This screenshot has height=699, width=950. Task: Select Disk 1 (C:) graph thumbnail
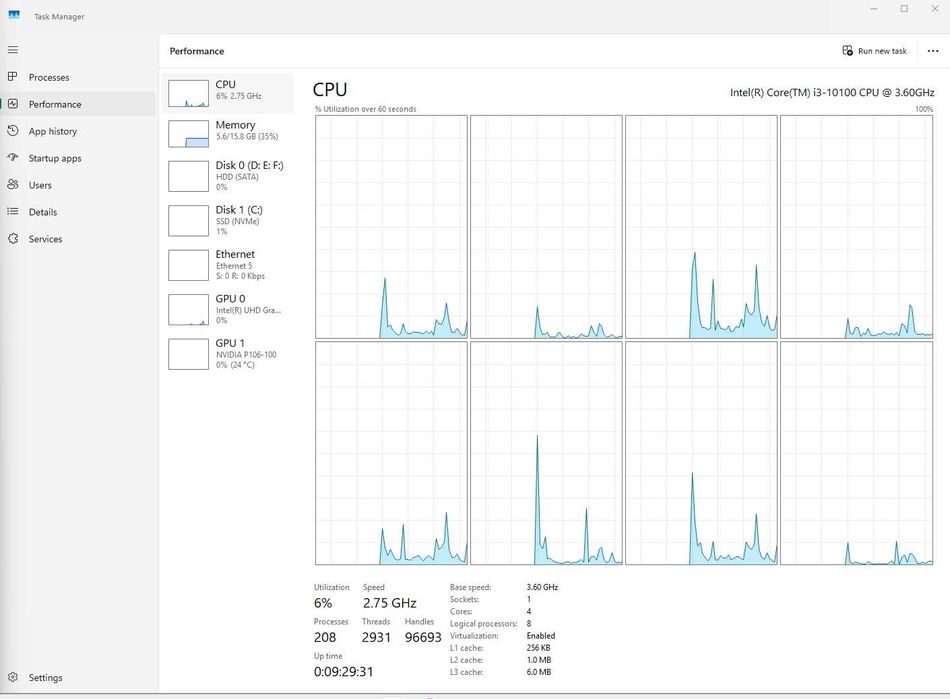(188, 220)
